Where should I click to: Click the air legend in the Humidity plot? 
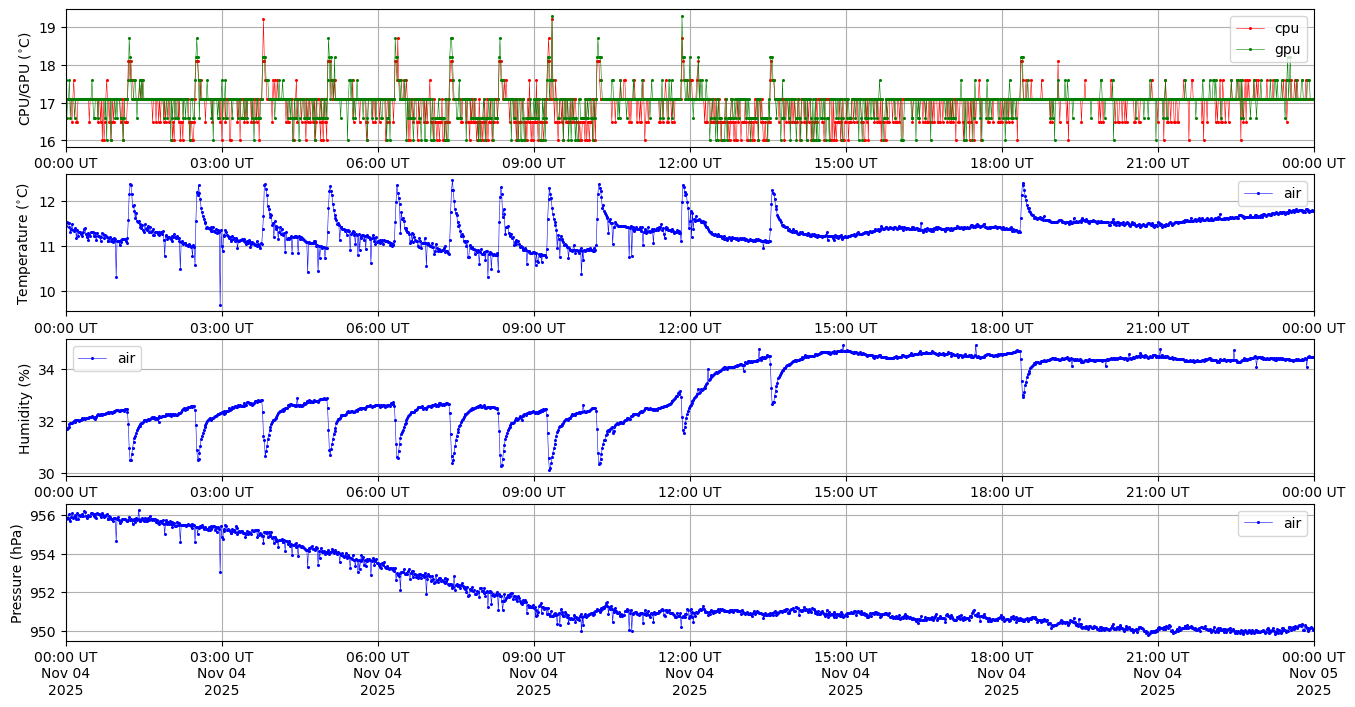[x=107, y=358]
